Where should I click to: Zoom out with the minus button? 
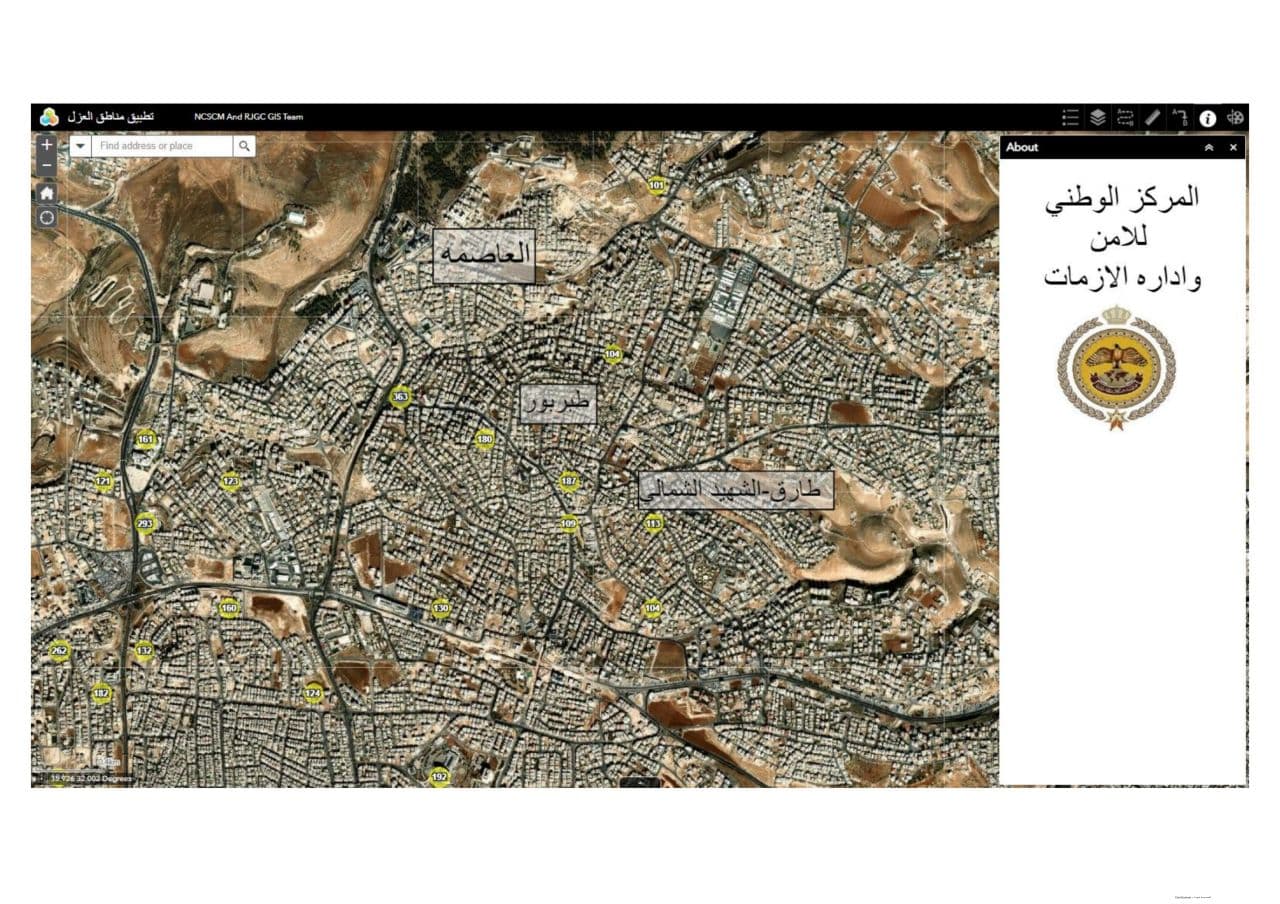[x=47, y=166]
